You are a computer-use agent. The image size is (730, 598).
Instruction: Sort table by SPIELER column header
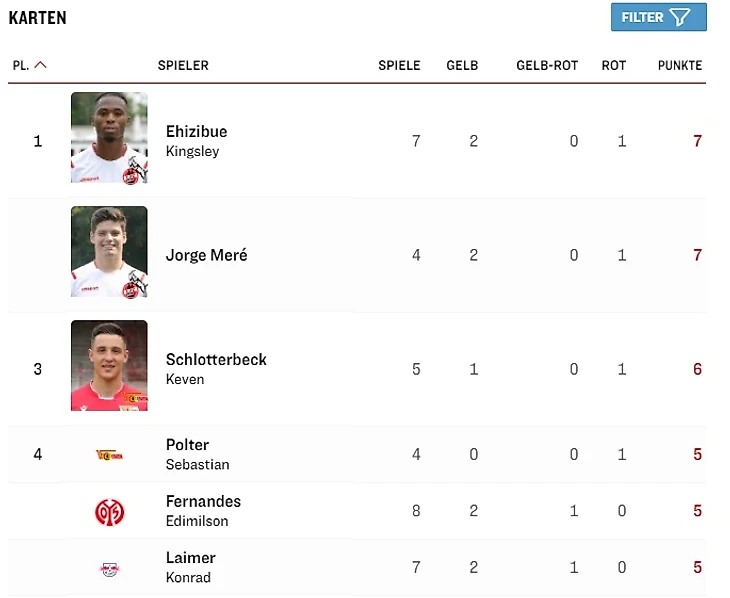click(x=183, y=65)
